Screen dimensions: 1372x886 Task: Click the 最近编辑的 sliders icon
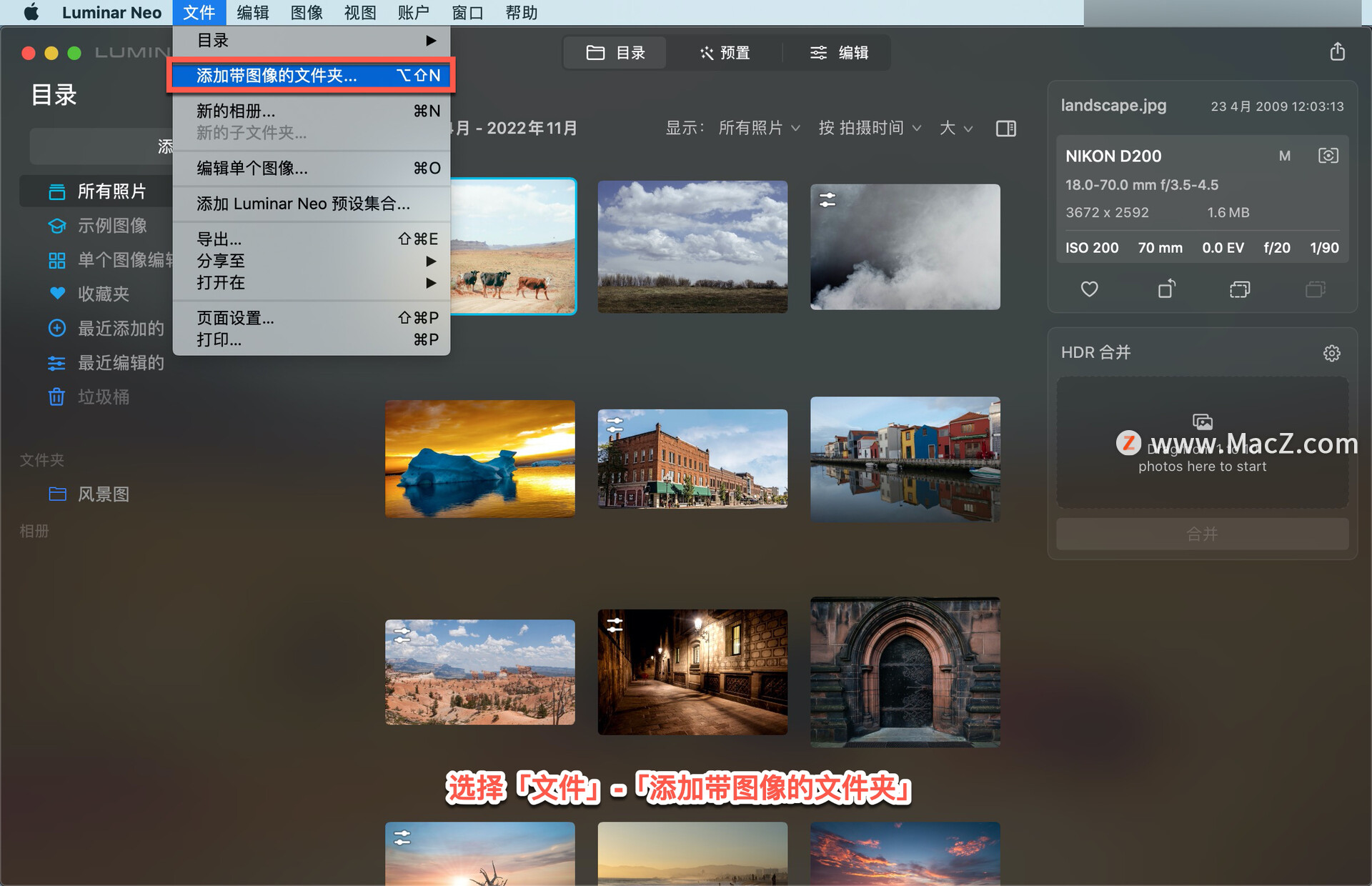pyautogui.click(x=56, y=363)
